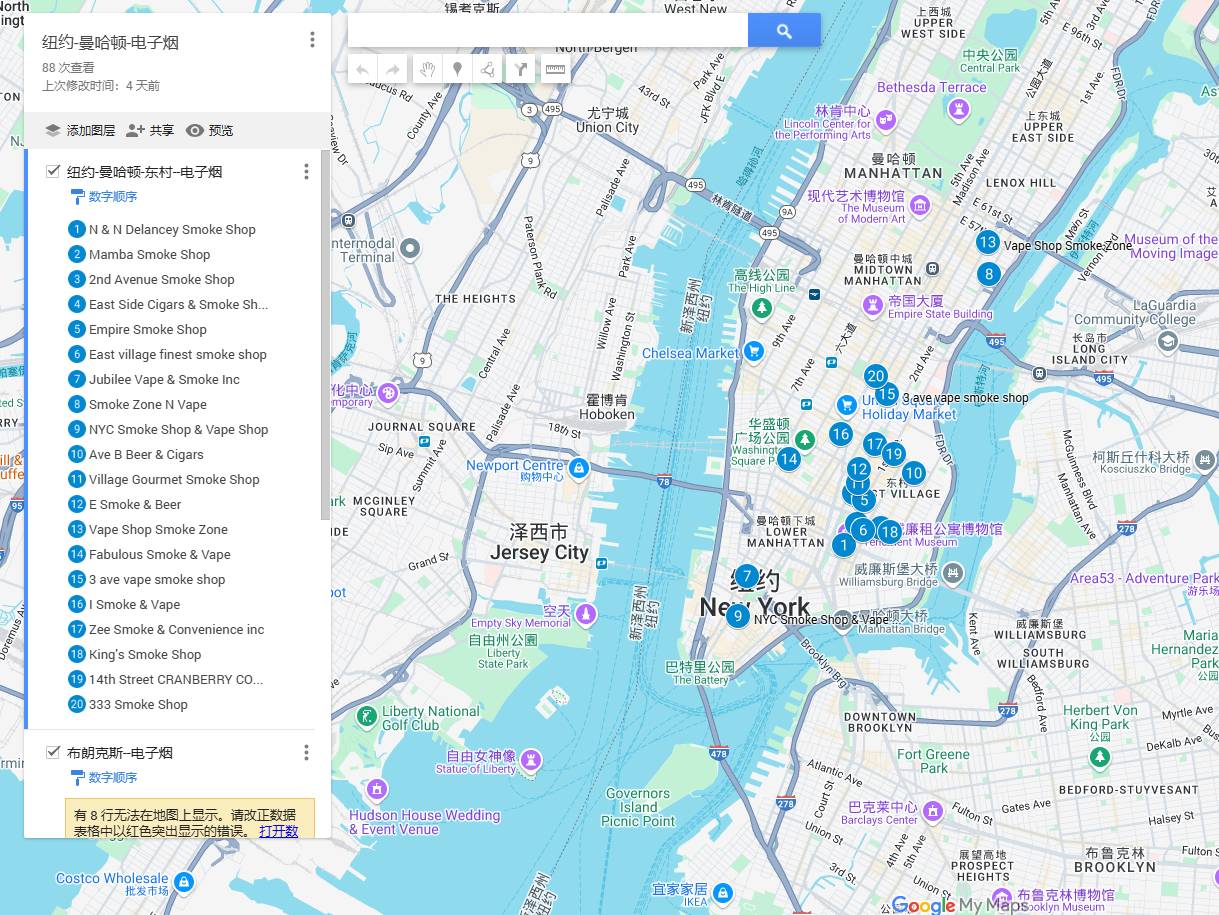Activate the measure distance ruler tool

[555, 70]
